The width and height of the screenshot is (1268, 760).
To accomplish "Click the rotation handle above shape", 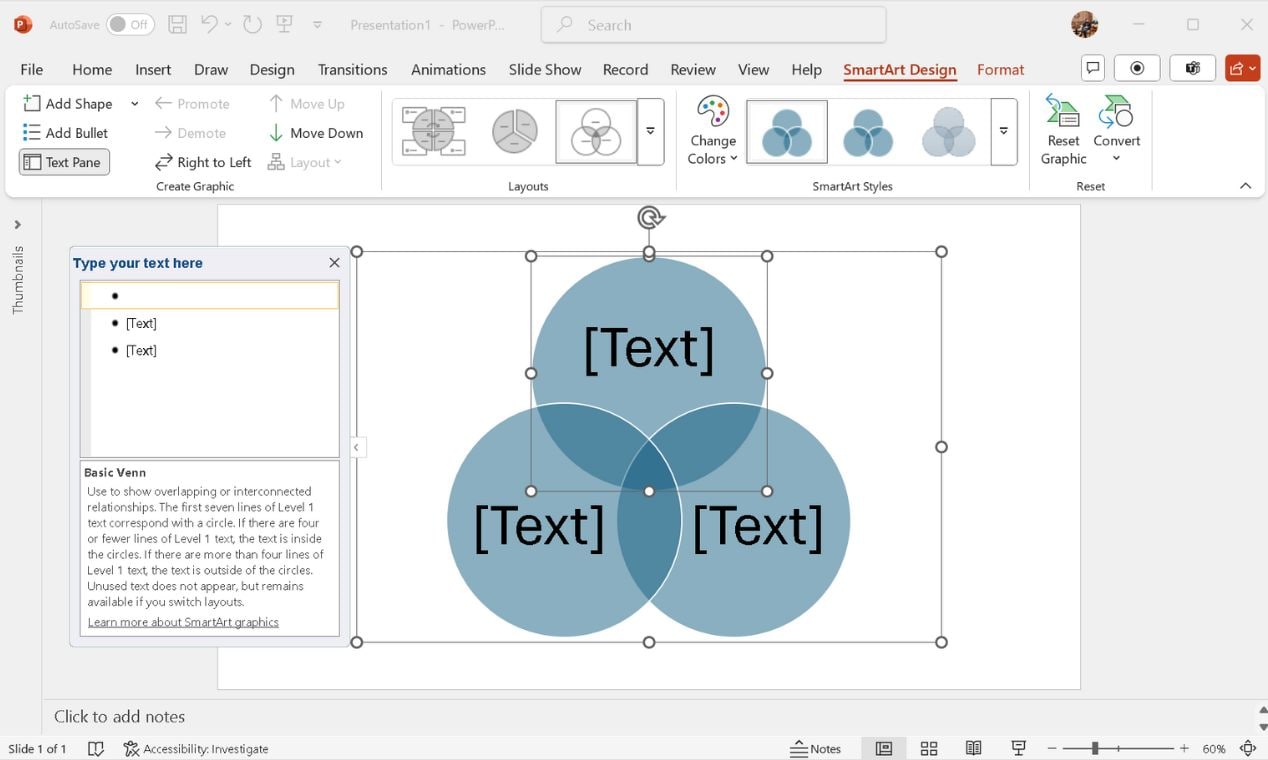I will coord(650,217).
